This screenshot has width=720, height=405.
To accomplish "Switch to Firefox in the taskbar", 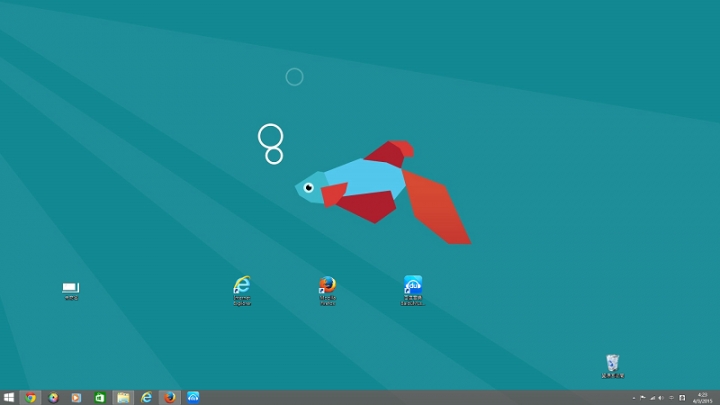I will [x=170, y=398].
